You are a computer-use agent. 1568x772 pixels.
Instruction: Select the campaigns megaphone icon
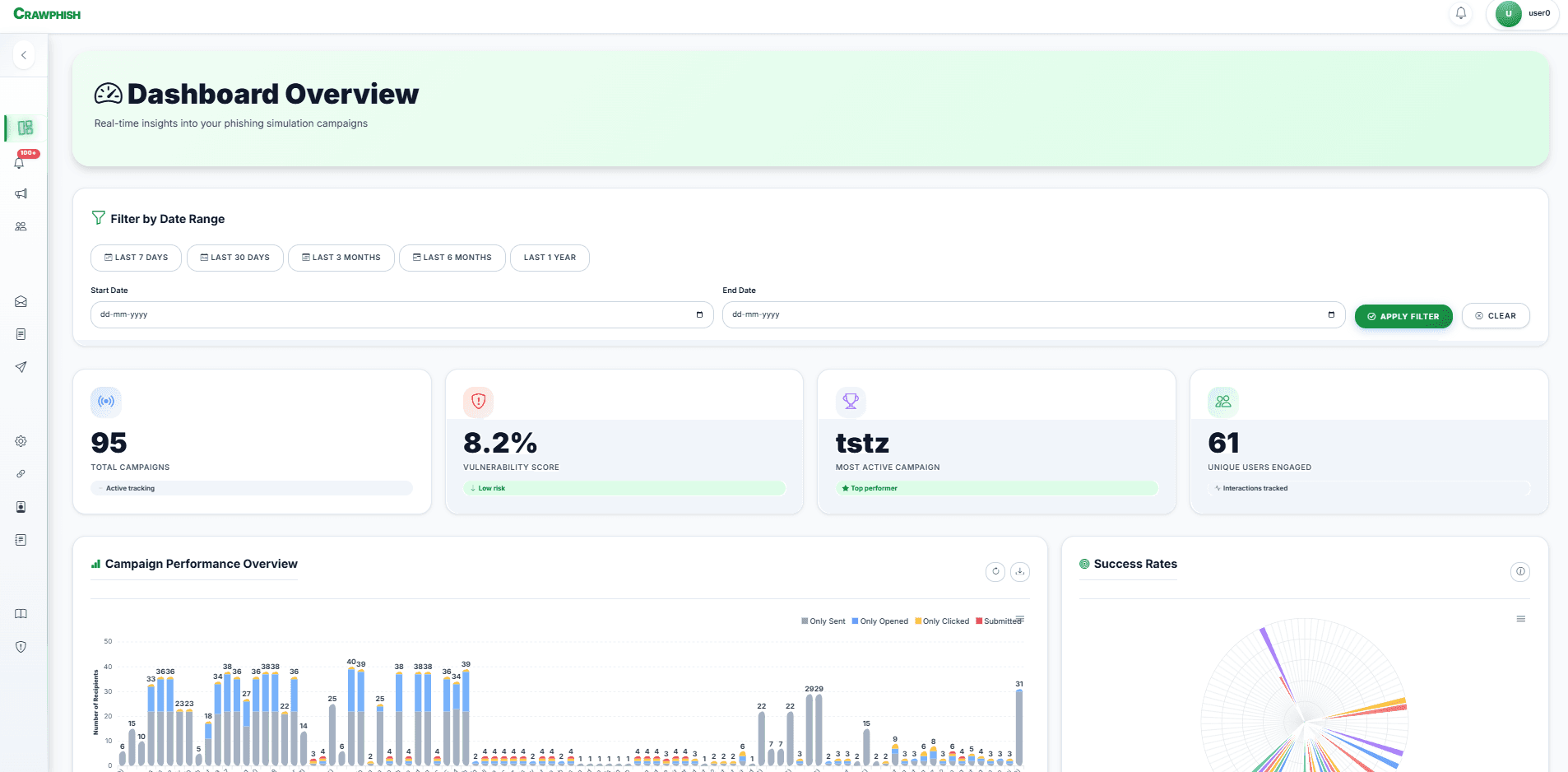coord(21,194)
